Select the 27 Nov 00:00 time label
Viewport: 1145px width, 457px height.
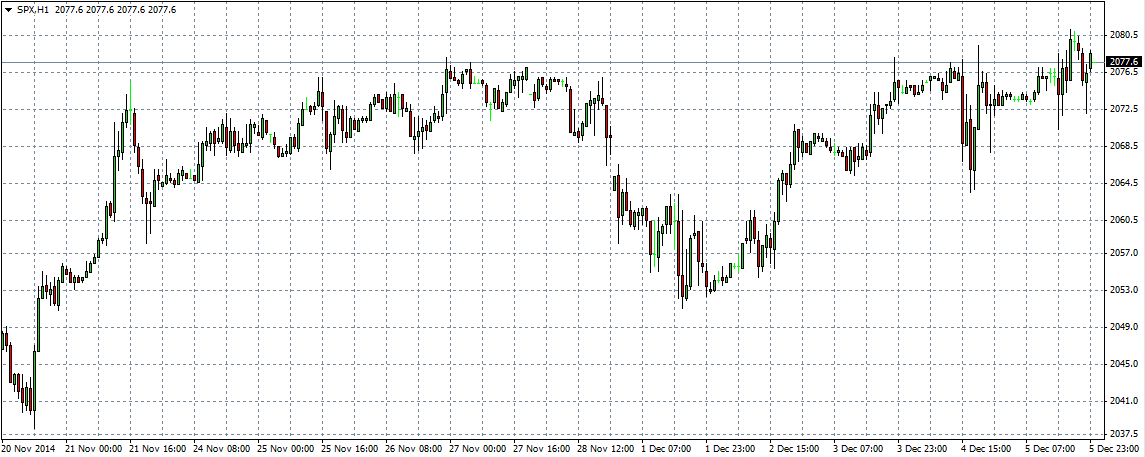[476, 449]
